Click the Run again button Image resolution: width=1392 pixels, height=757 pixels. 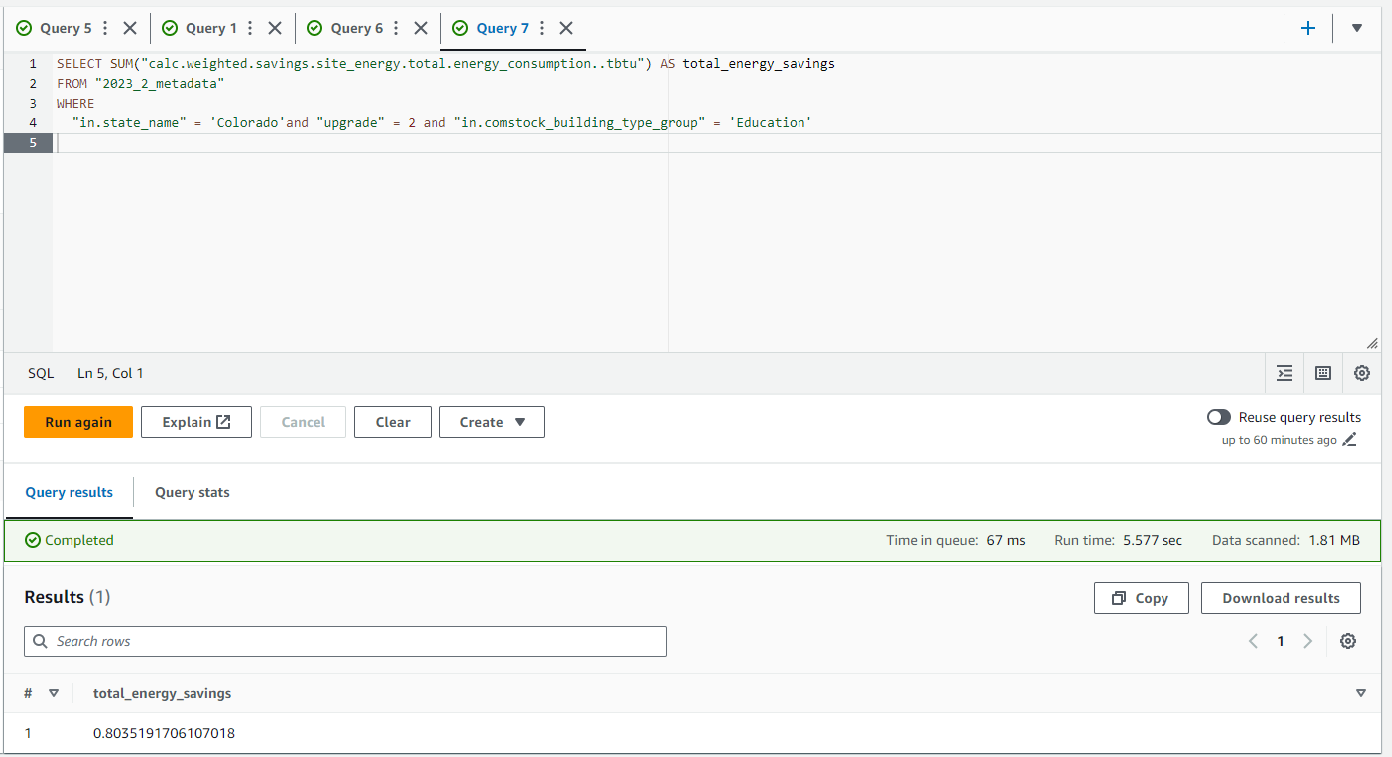(78, 422)
